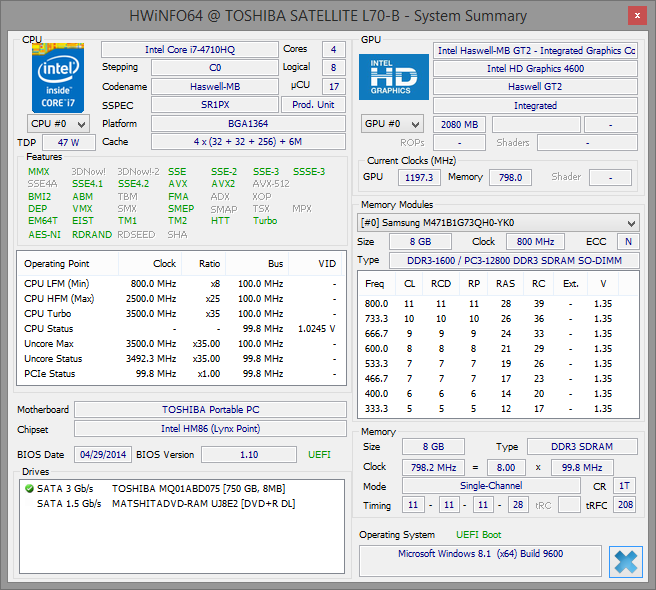Viewport: 656px width, 590px height.
Task: Select the 800.0 frequency timing row
Action: (x=498, y=304)
